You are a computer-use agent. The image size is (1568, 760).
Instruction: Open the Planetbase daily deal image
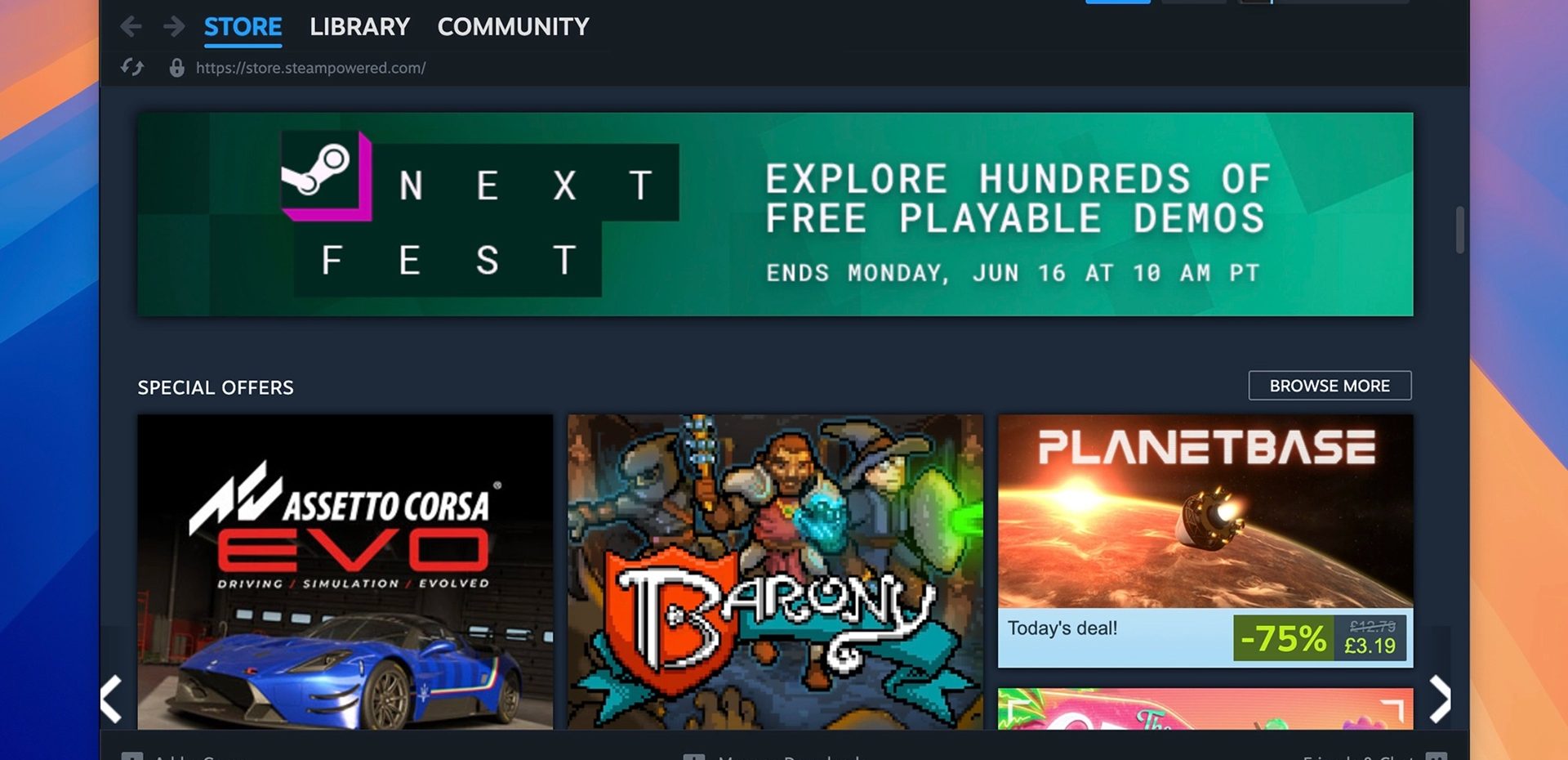[1205, 512]
